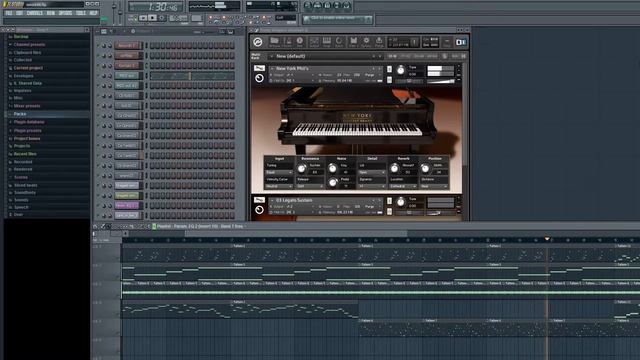Viewport: 640px width, 360px height.
Task: Open the FILE menu
Action: (9, 13)
